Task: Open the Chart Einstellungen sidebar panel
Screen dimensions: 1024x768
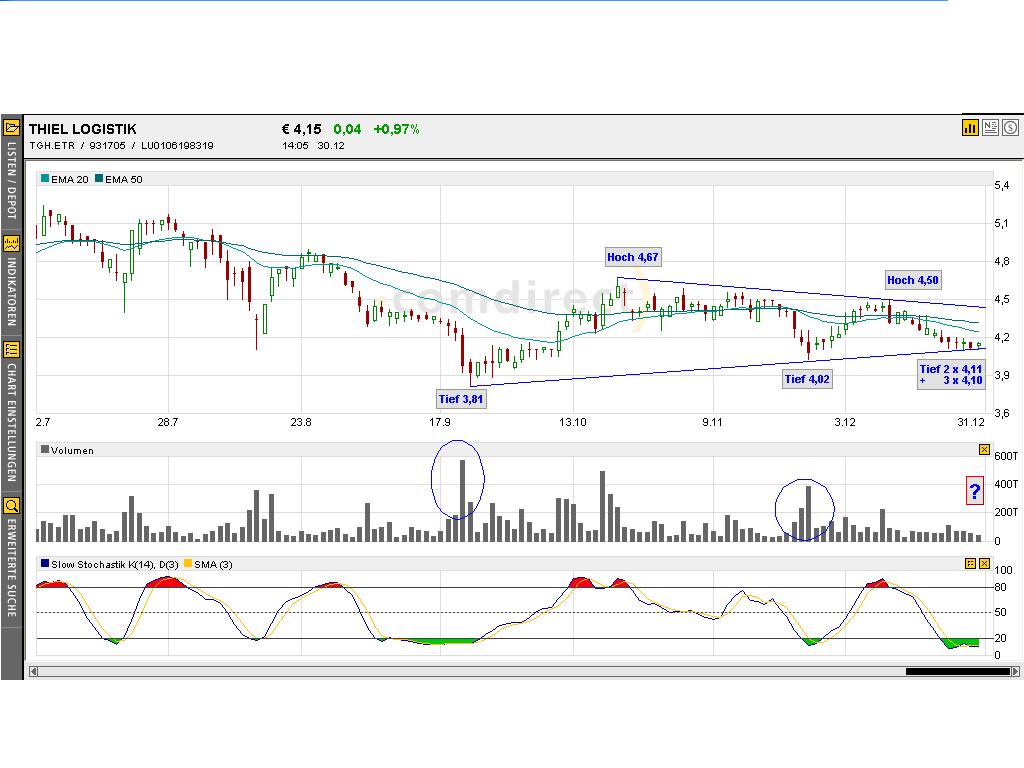Action: 11,351
